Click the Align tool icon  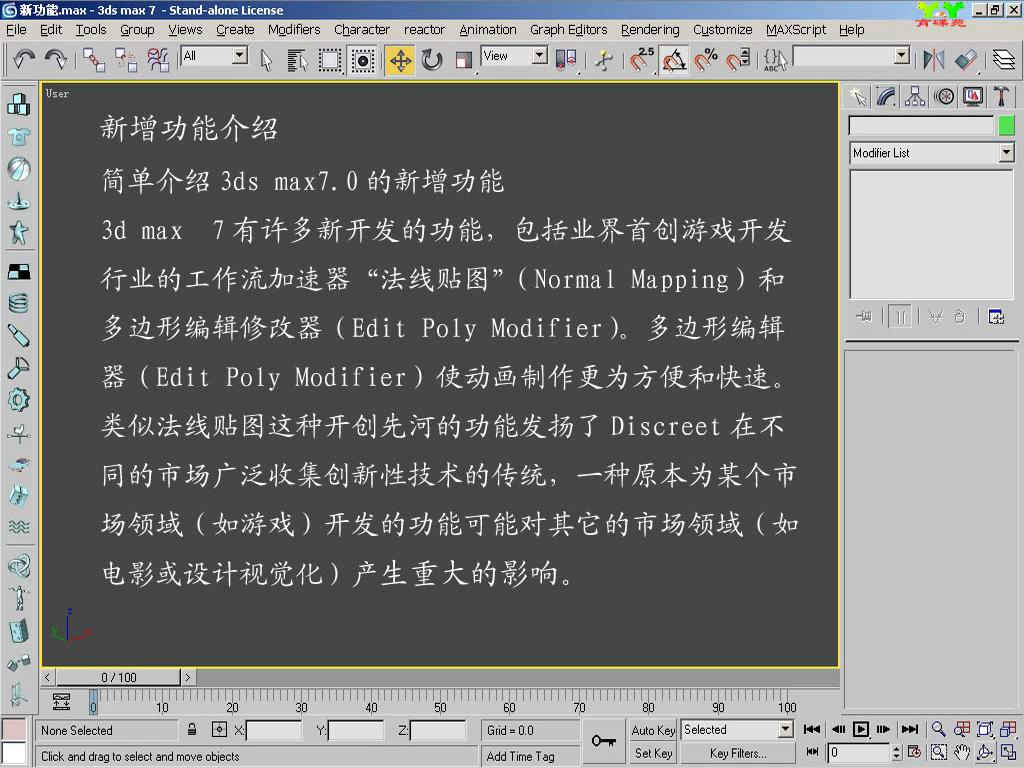tap(966, 60)
